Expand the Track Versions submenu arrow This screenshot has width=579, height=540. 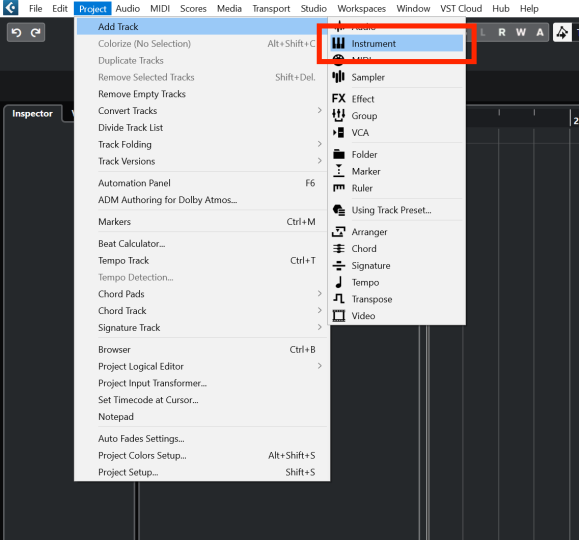coord(319,161)
